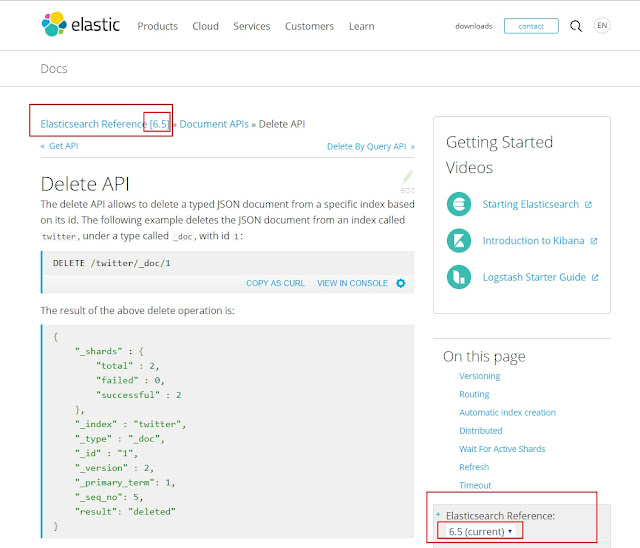Go to Delete By Query API page

click(x=366, y=146)
